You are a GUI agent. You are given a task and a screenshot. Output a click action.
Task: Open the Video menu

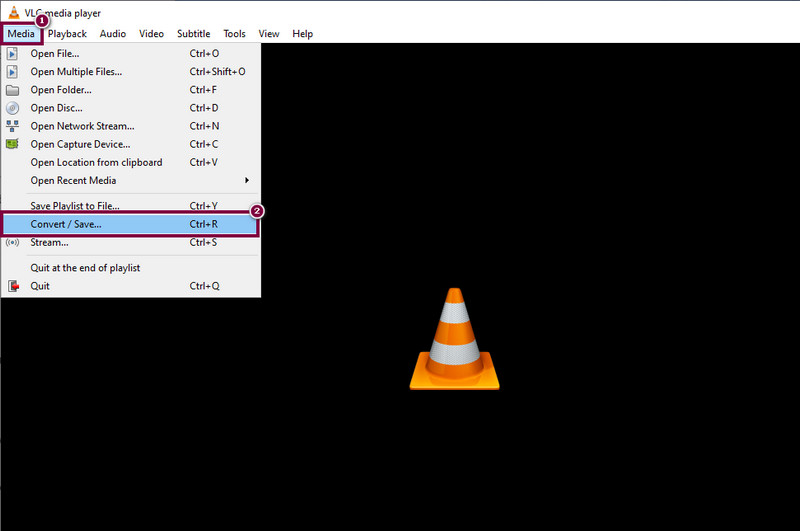point(152,34)
